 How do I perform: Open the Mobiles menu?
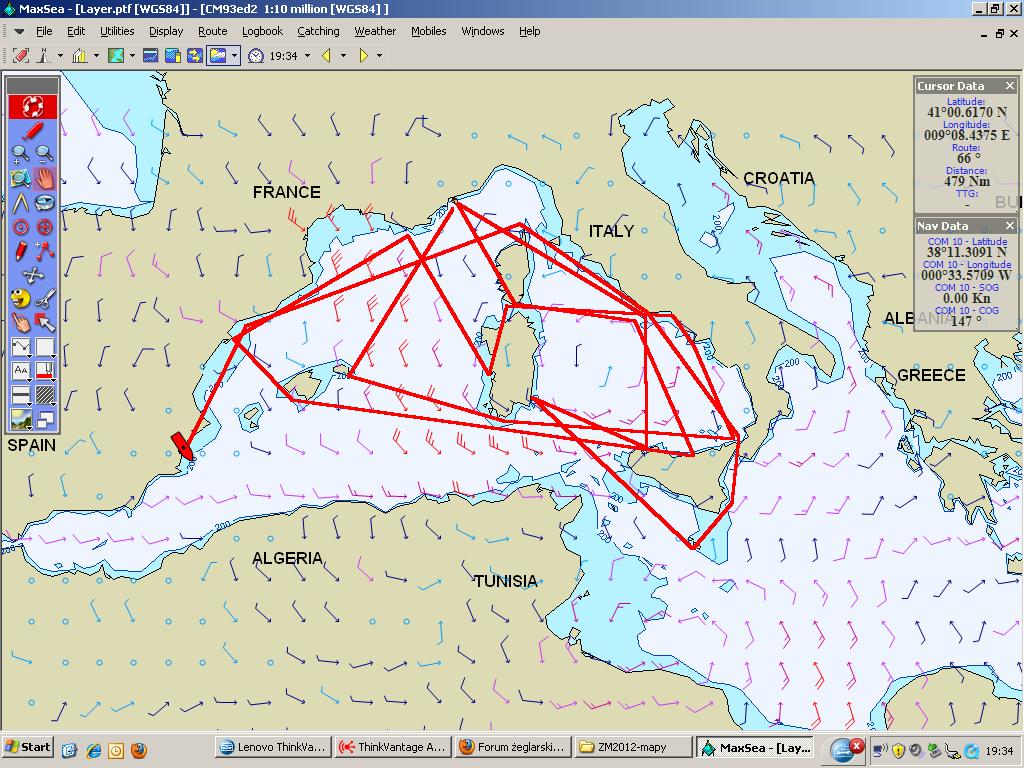click(428, 31)
